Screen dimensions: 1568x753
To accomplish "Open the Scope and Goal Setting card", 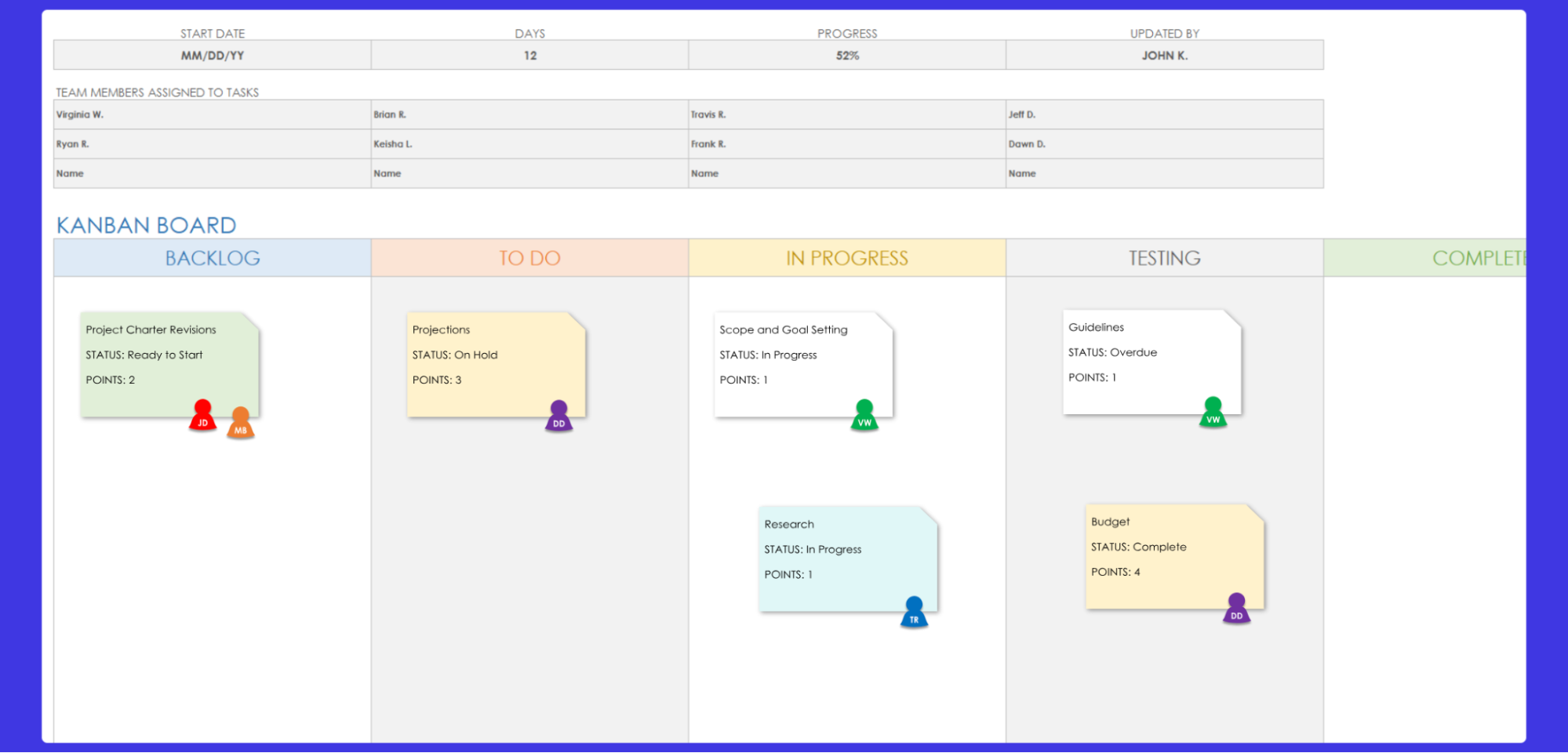I will [x=803, y=365].
